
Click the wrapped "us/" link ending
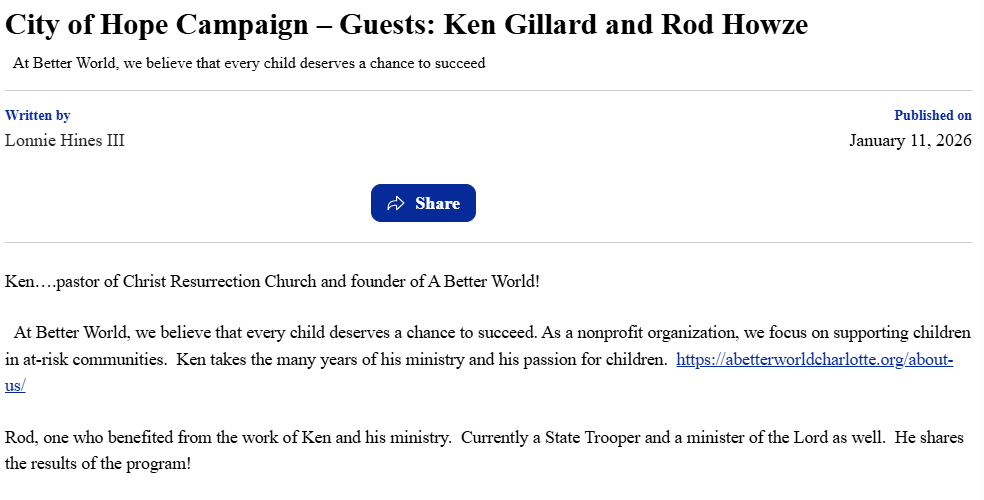(x=15, y=385)
